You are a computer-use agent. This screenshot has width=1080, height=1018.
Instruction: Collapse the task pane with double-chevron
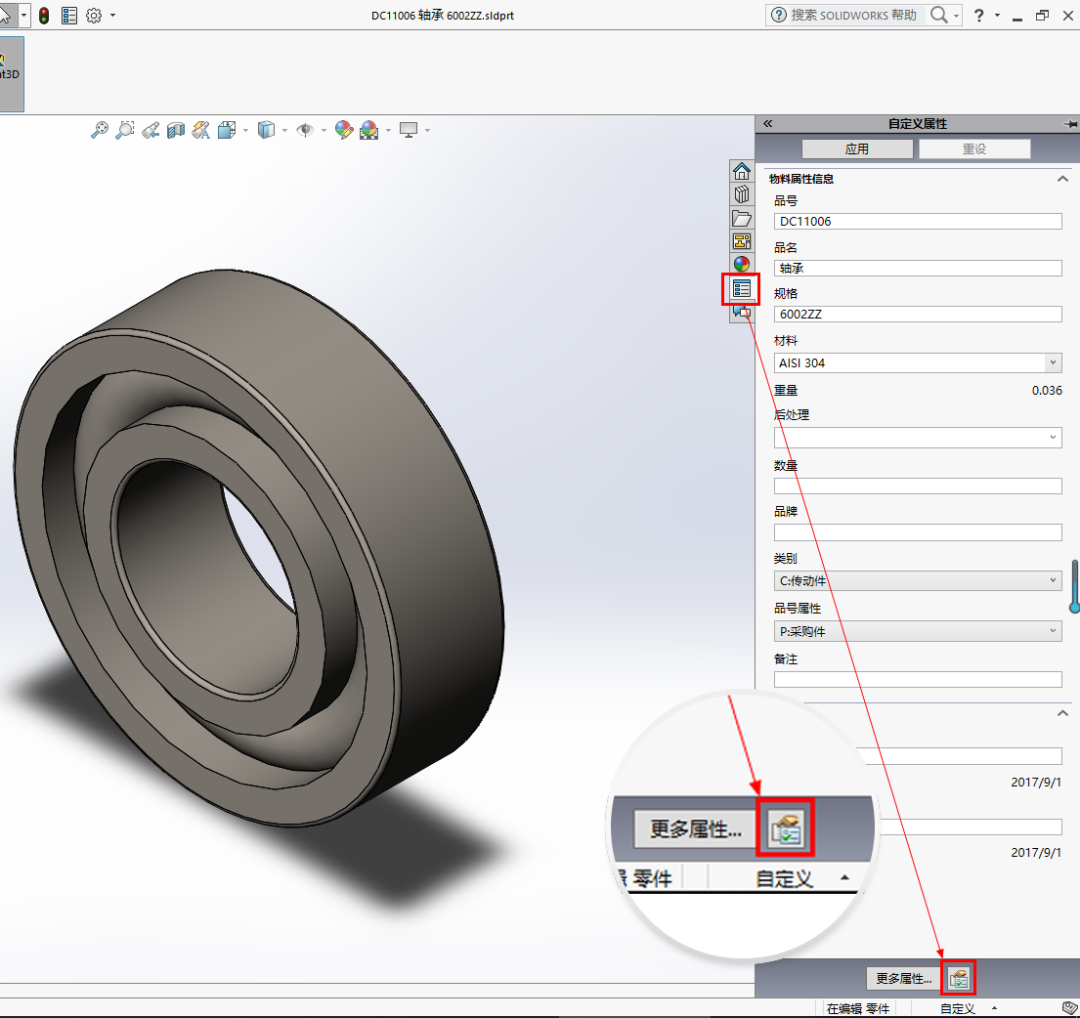pos(768,124)
